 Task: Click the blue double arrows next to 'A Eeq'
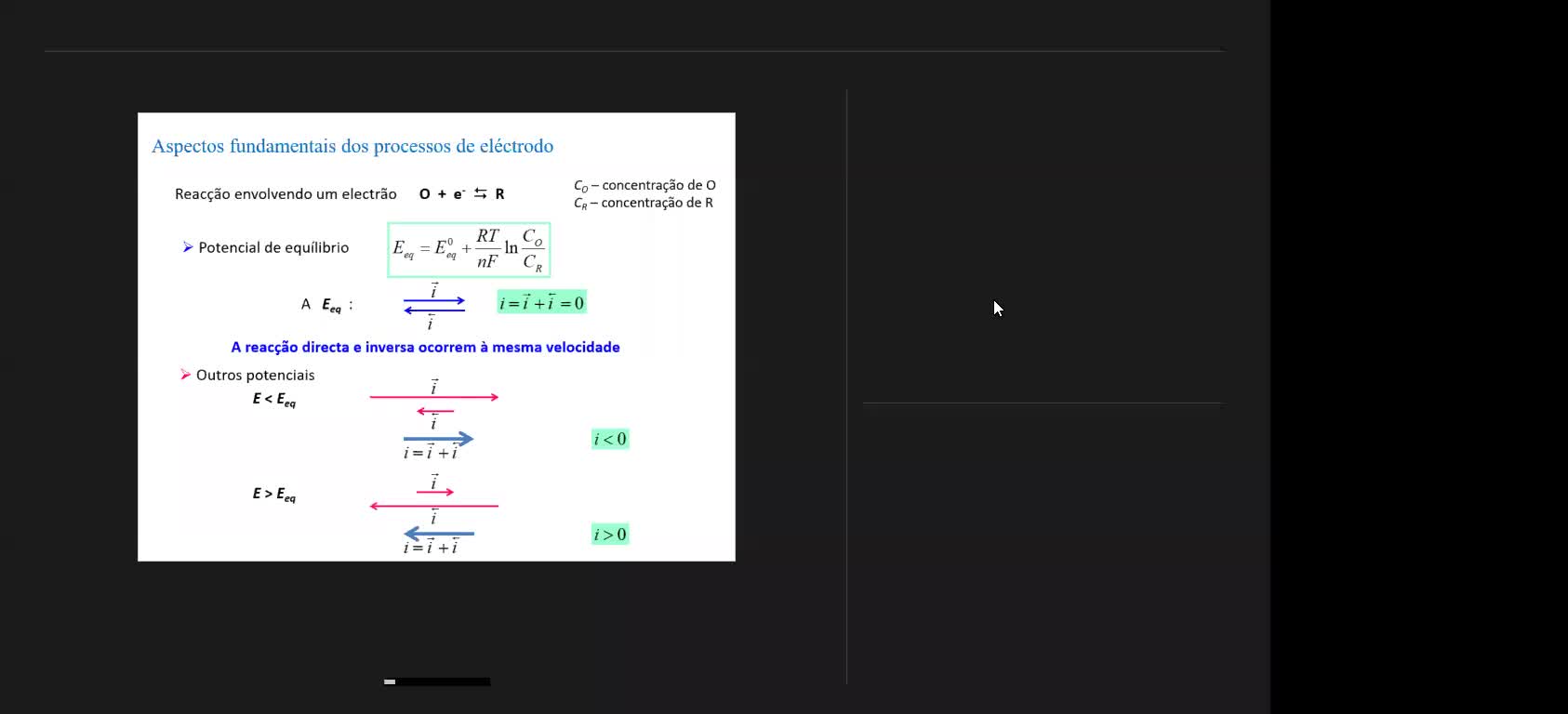[x=434, y=305]
